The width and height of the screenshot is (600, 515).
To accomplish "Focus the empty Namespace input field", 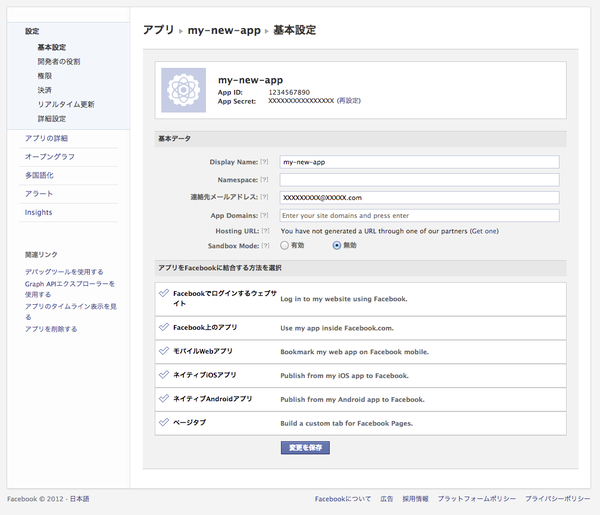I will pos(419,180).
